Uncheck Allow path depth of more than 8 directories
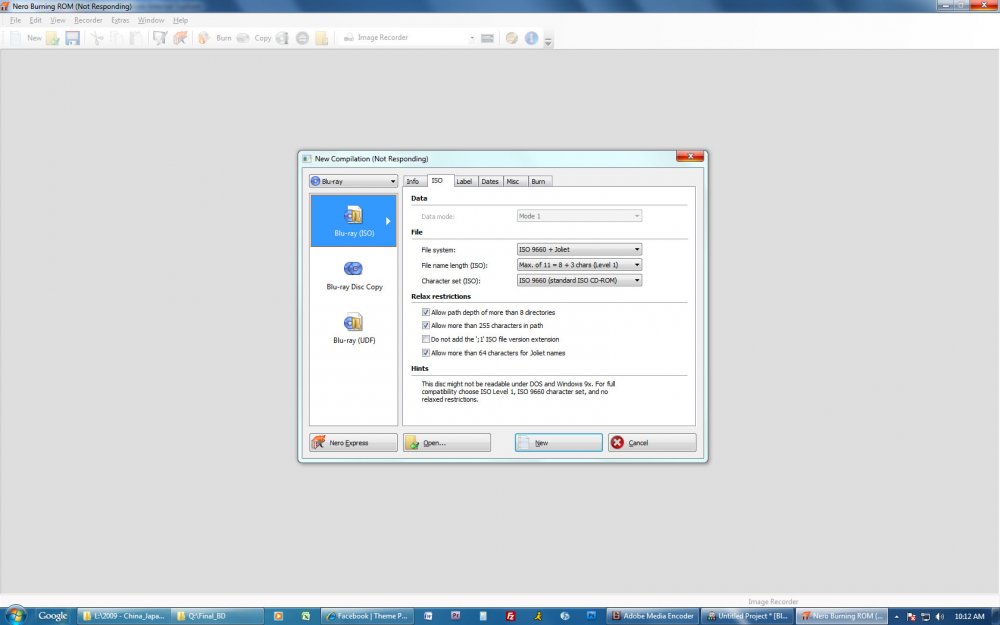1000x625 pixels. point(426,312)
